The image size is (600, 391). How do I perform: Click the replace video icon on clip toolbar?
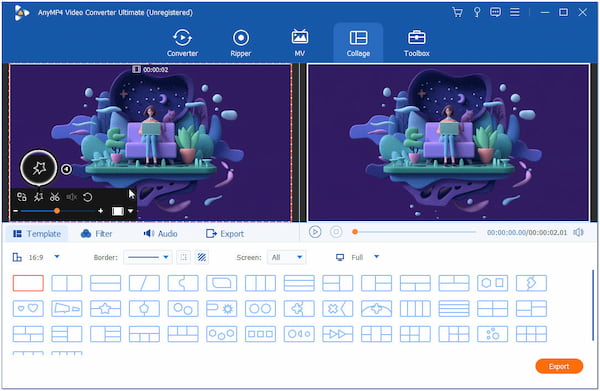tap(22, 197)
